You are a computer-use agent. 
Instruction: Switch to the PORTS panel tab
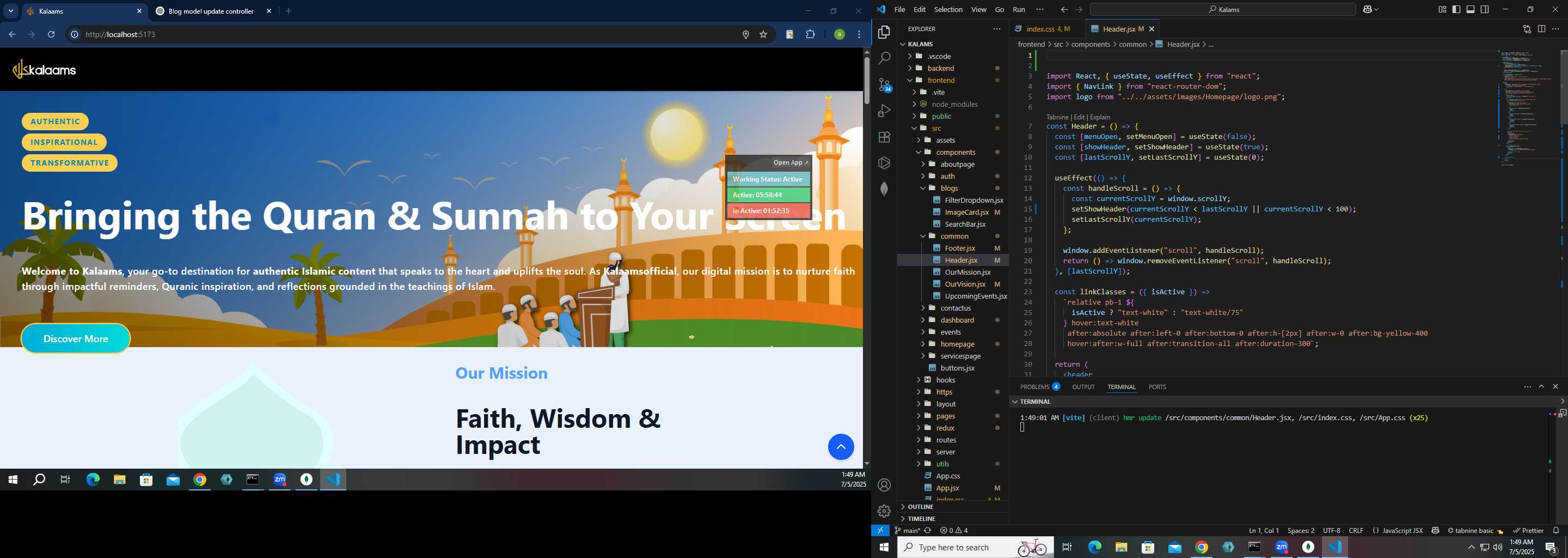(1156, 387)
